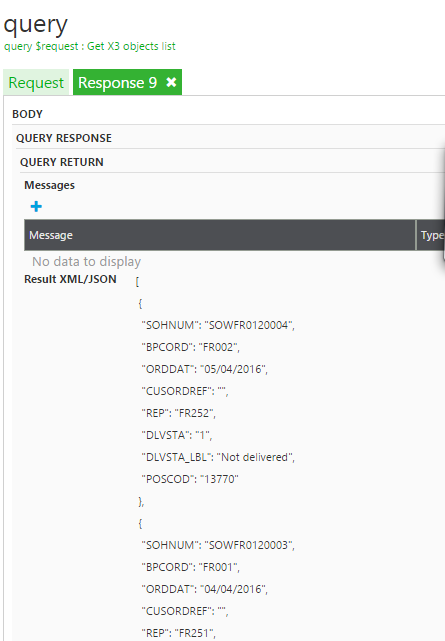Open the 'Get X3 objects list' subtitle link
Image resolution: width=445 pixels, height=641 pixels.
tap(131, 46)
